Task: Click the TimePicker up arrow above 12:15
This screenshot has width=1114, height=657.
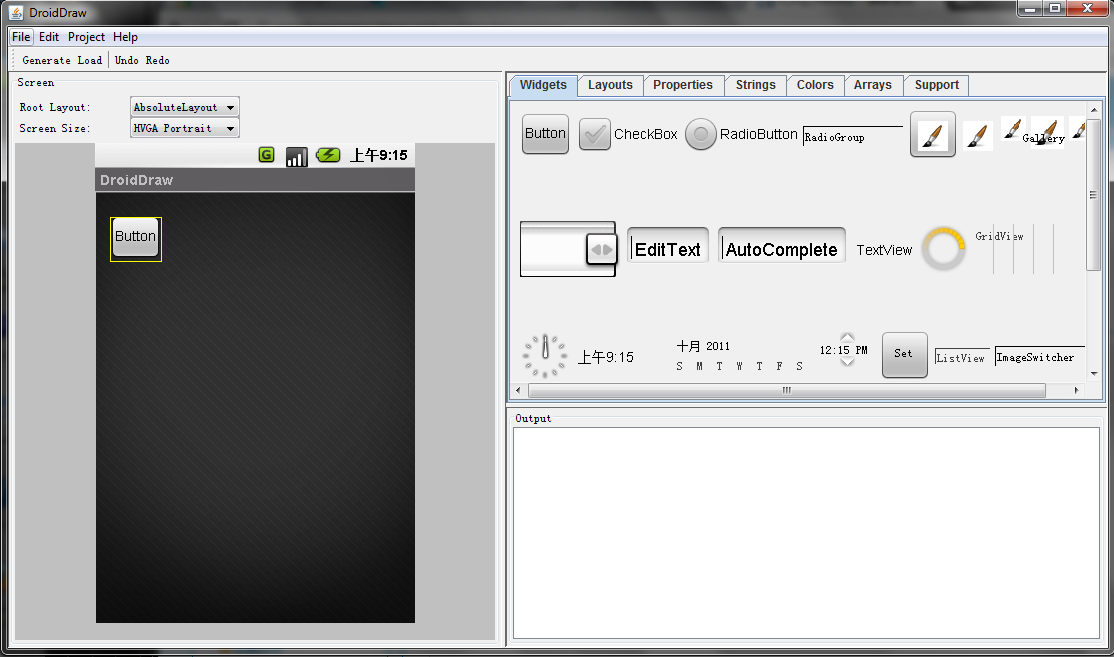Action: 847,337
